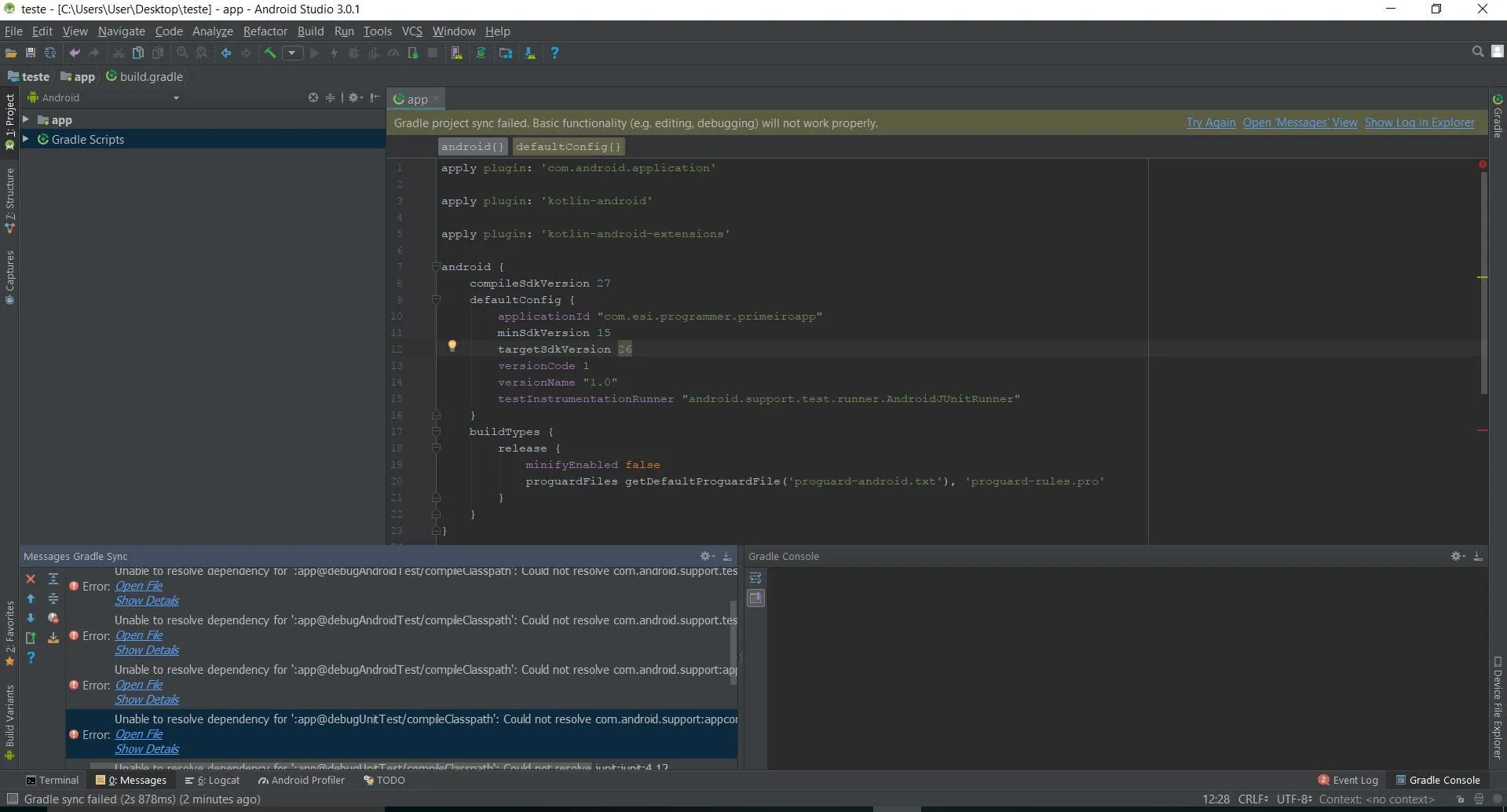The image size is (1507, 812).
Task: Expand the app module in project tree
Action: click(26, 119)
